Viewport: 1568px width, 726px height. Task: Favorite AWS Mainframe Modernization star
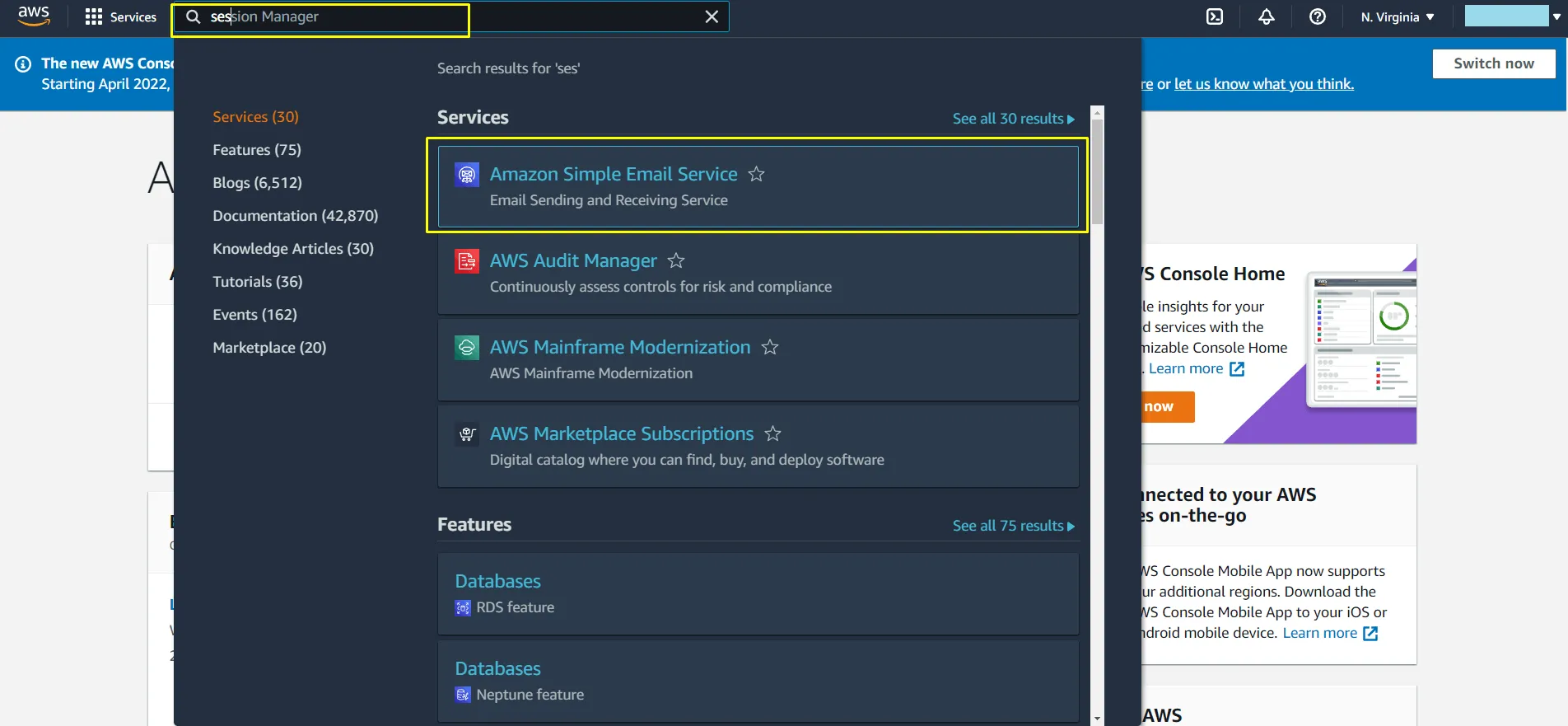tap(770, 347)
